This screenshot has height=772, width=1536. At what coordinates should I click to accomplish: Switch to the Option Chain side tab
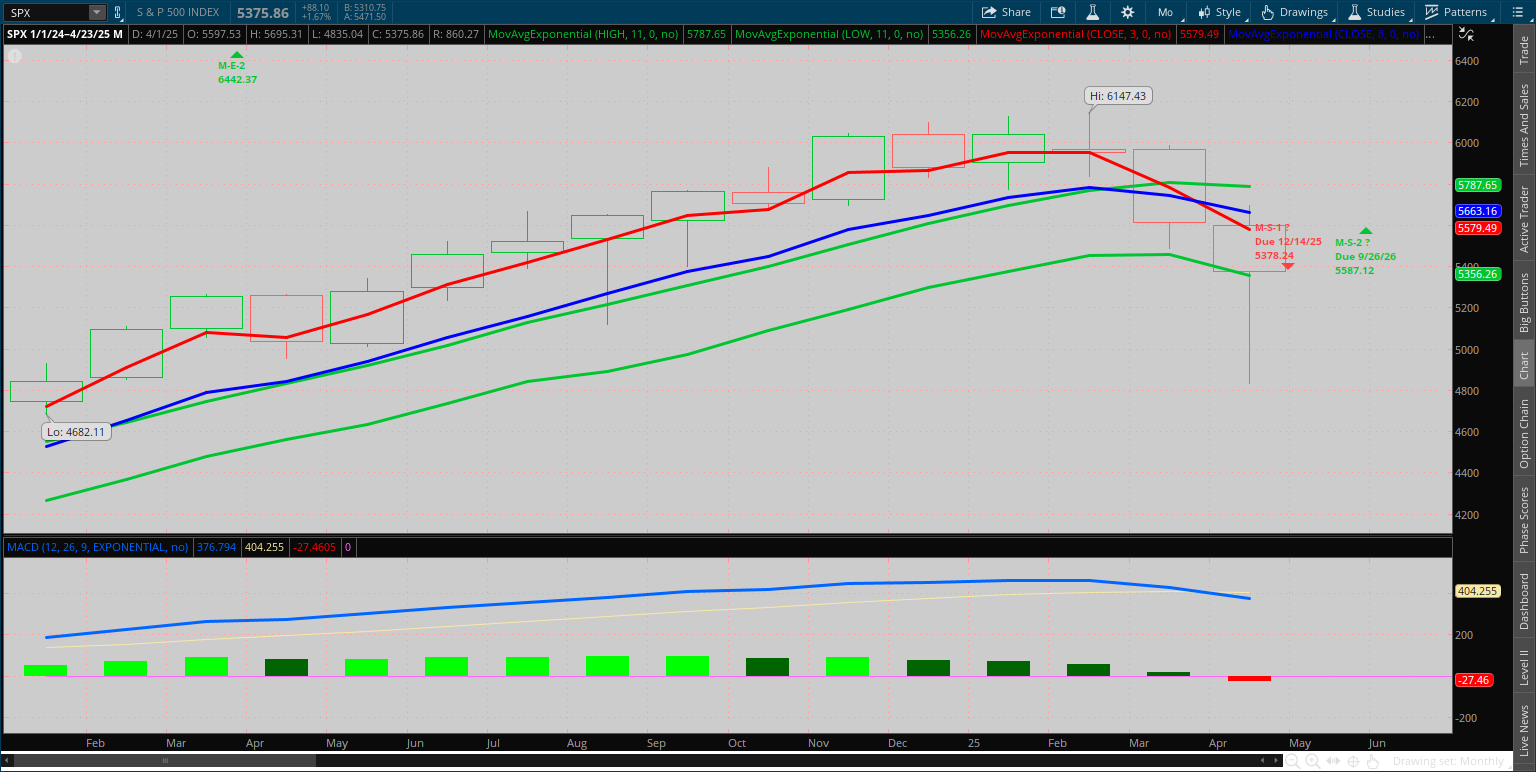(x=1524, y=433)
